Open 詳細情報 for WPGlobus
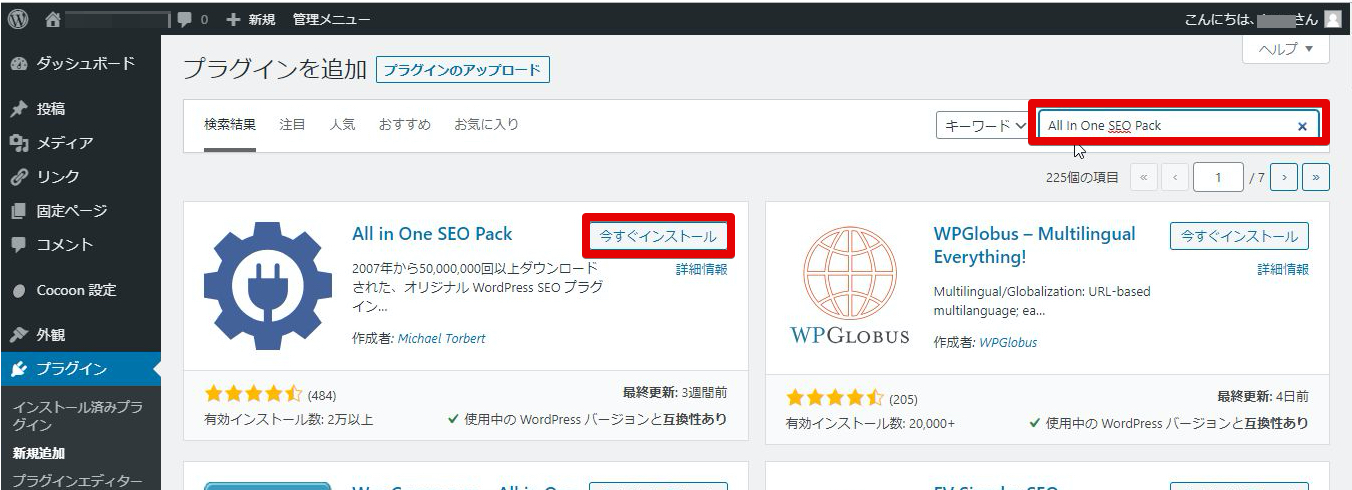Screen dimensions: 1352x490 1283,269
